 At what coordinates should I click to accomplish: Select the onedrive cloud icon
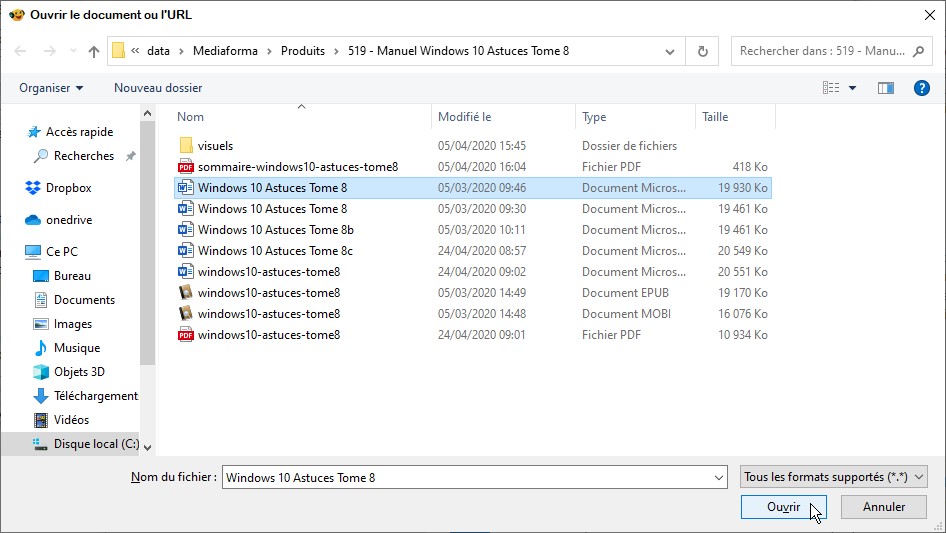point(33,220)
